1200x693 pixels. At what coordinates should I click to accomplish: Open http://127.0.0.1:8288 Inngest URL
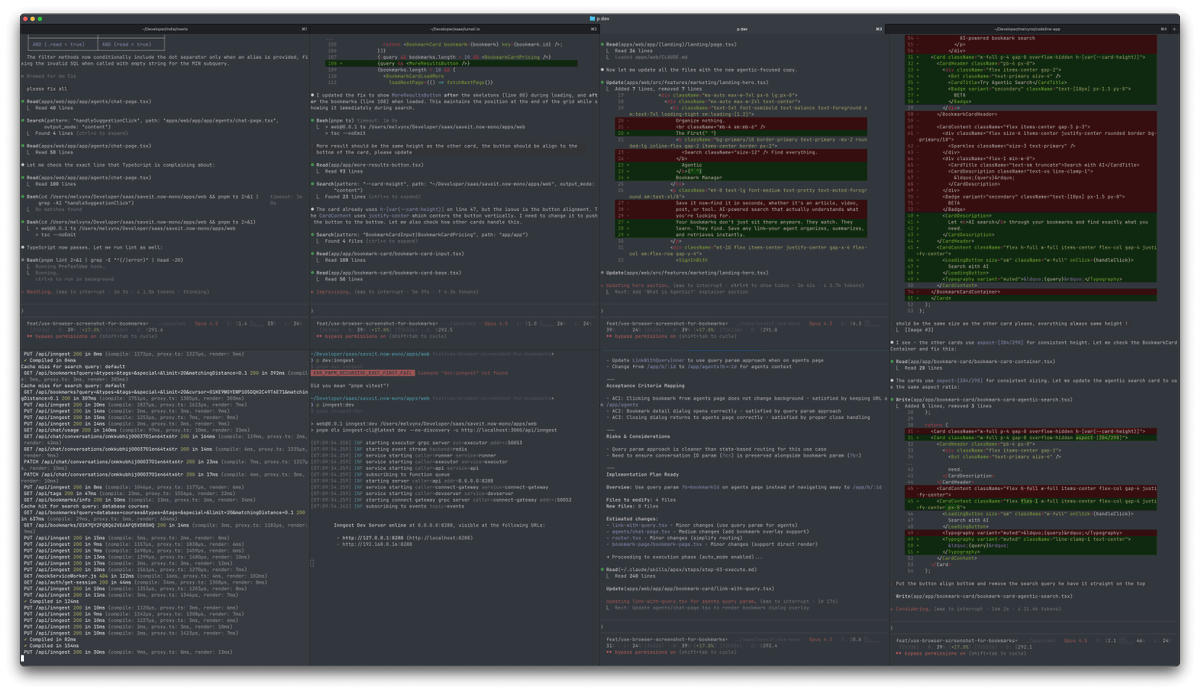click(371, 537)
